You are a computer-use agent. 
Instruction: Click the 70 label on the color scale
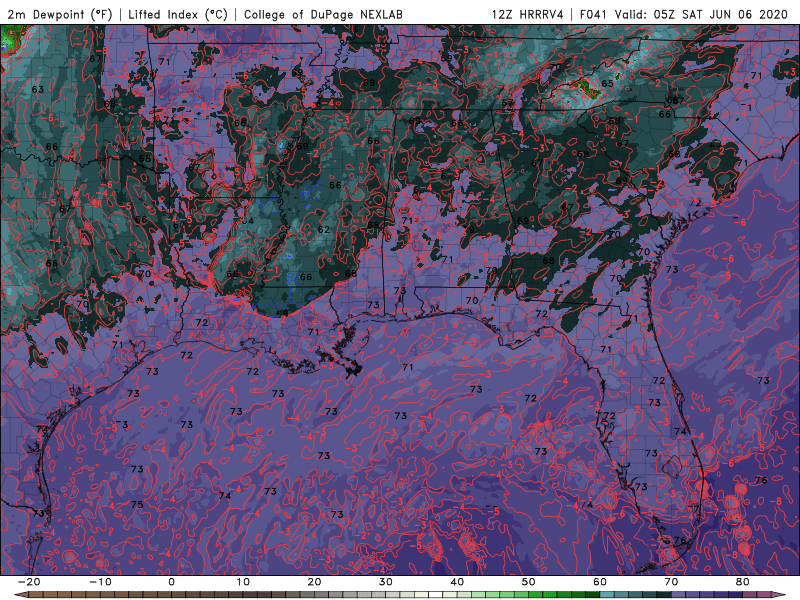(x=671, y=582)
